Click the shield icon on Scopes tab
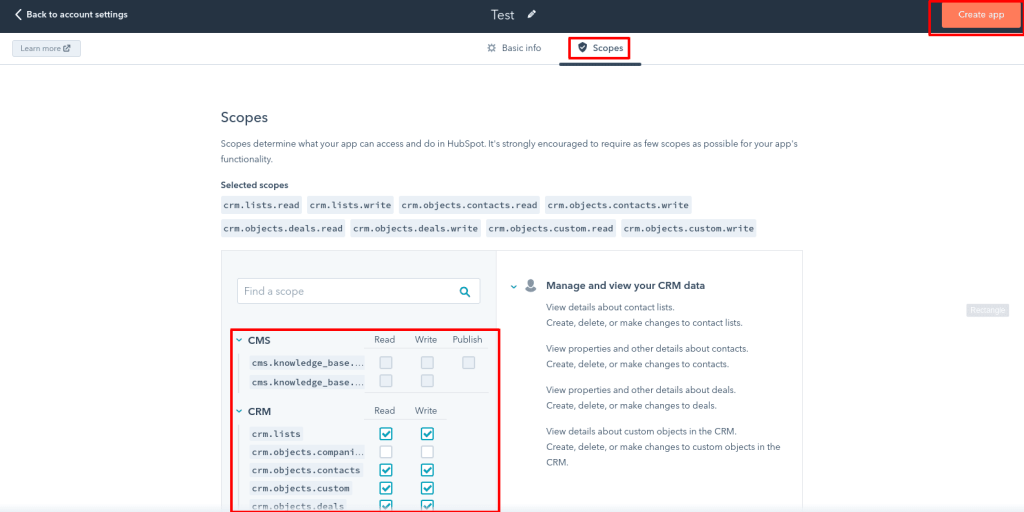Viewport: 1024px width, 512px height. point(582,48)
